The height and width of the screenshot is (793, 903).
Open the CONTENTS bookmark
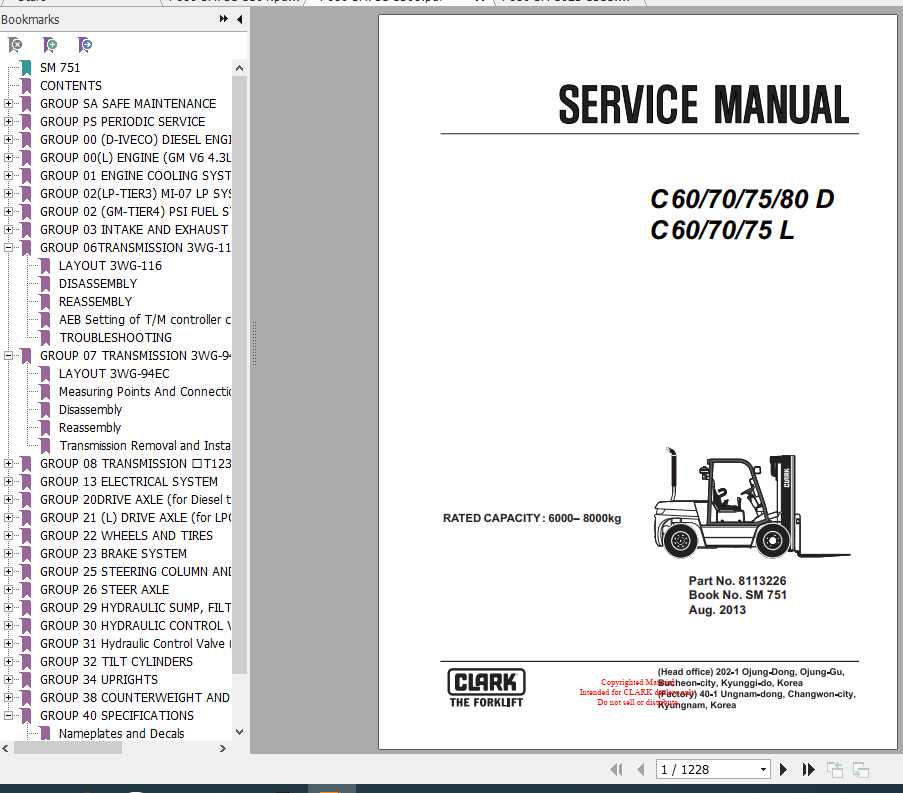[x=71, y=86]
